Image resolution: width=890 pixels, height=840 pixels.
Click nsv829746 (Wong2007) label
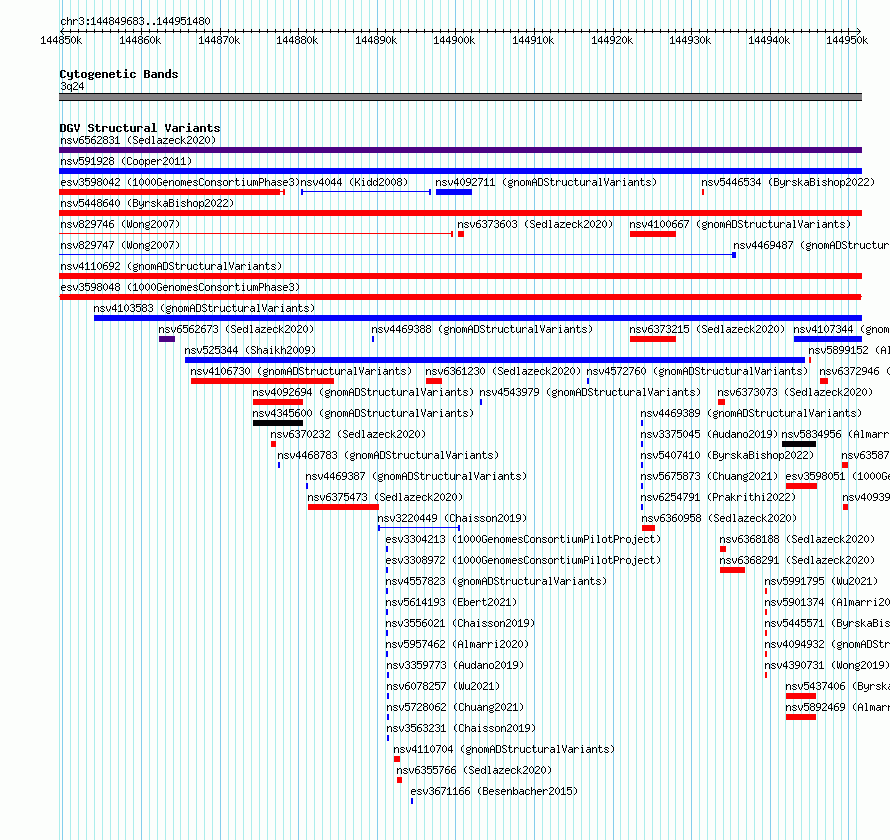pos(120,224)
